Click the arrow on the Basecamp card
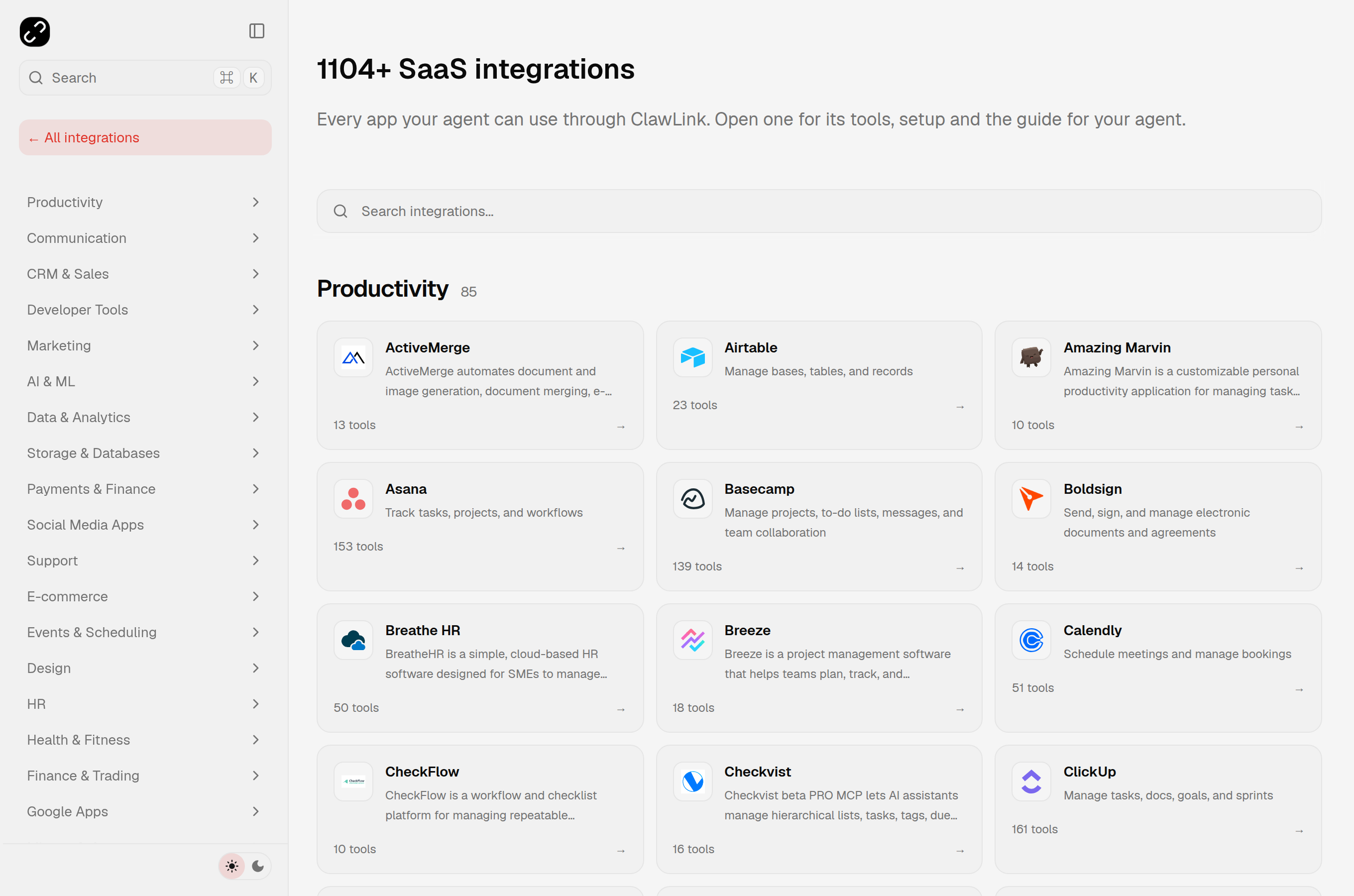This screenshot has height=896, width=1354. (x=960, y=568)
